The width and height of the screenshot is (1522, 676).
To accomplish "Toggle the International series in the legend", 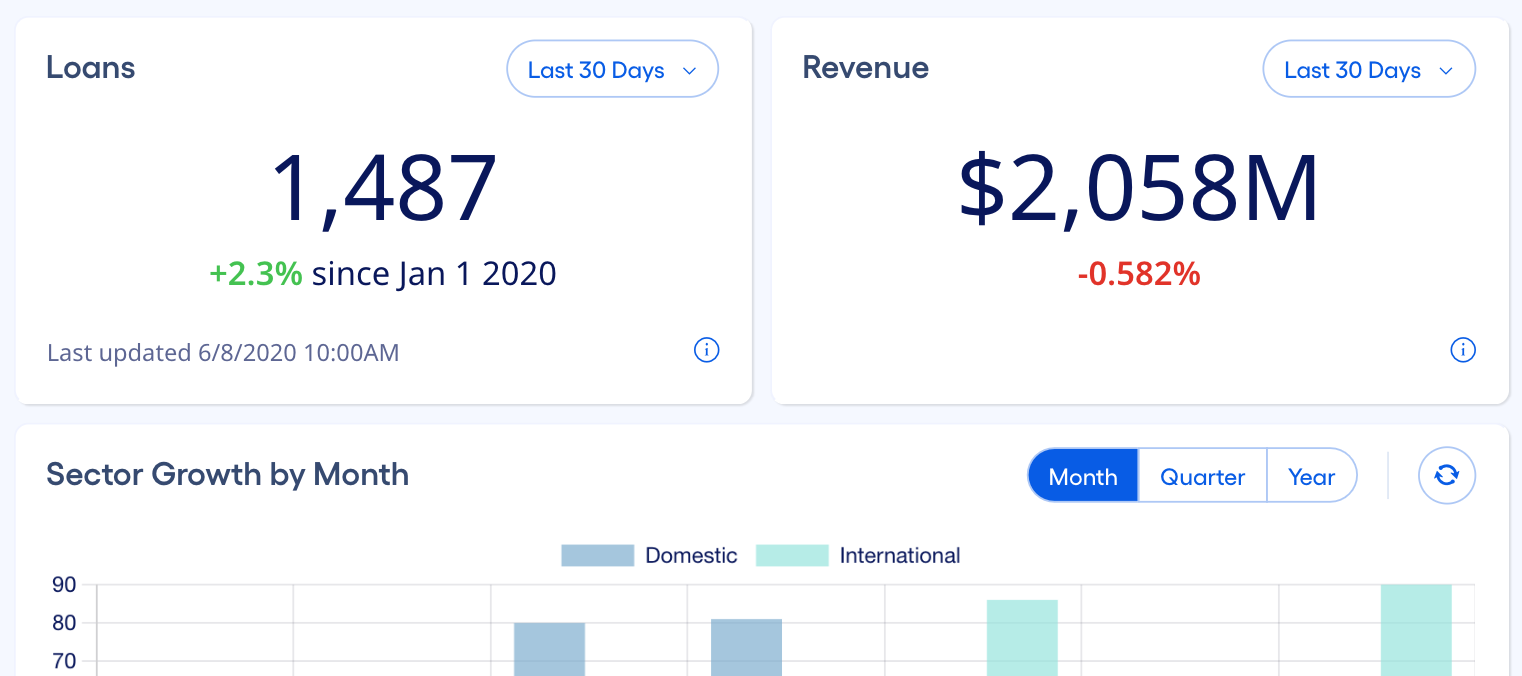I will [x=899, y=555].
